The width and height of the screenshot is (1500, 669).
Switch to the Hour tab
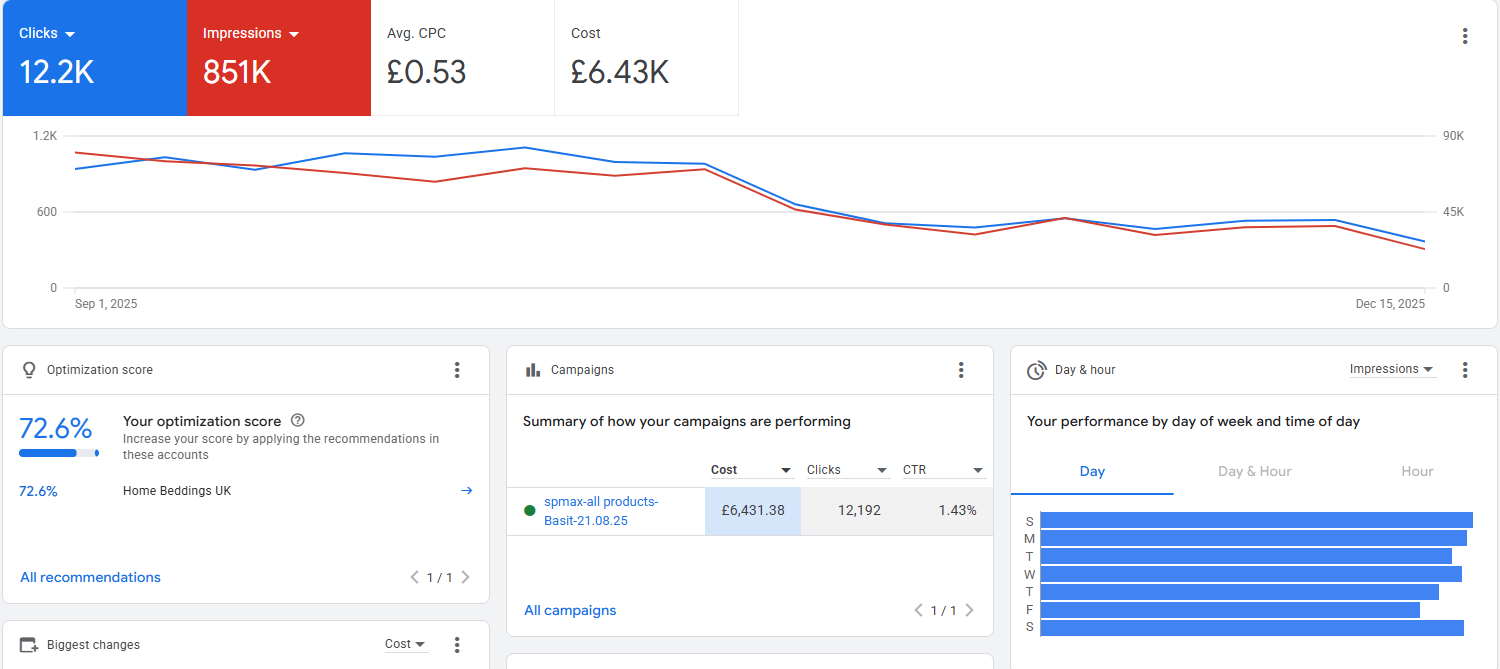(1417, 471)
